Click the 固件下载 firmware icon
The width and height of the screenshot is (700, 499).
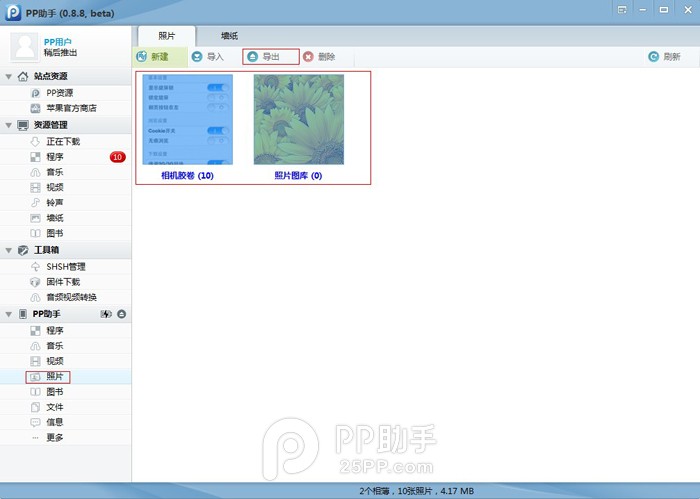pos(35,282)
